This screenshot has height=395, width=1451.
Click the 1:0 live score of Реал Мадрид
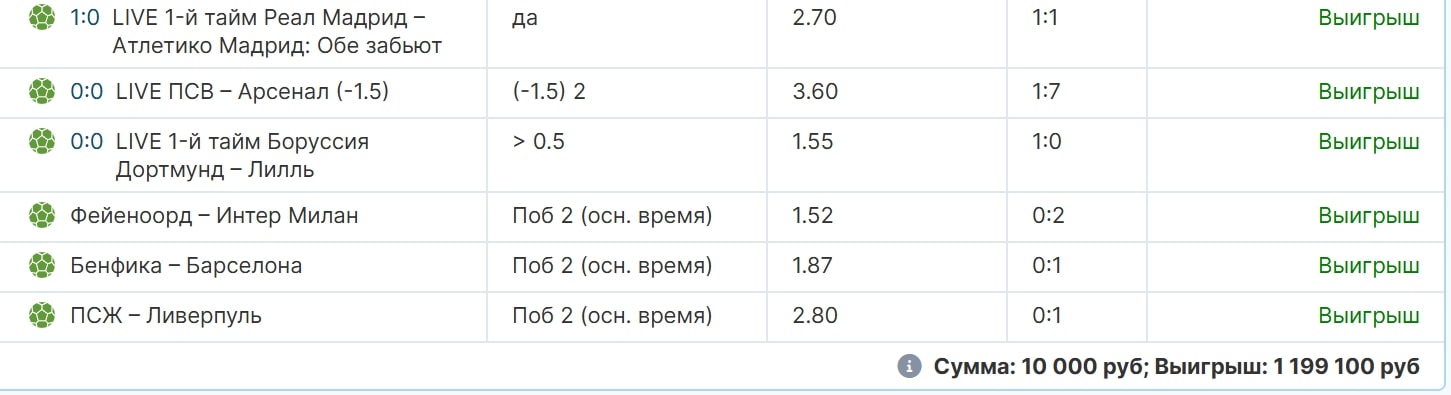point(85,17)
